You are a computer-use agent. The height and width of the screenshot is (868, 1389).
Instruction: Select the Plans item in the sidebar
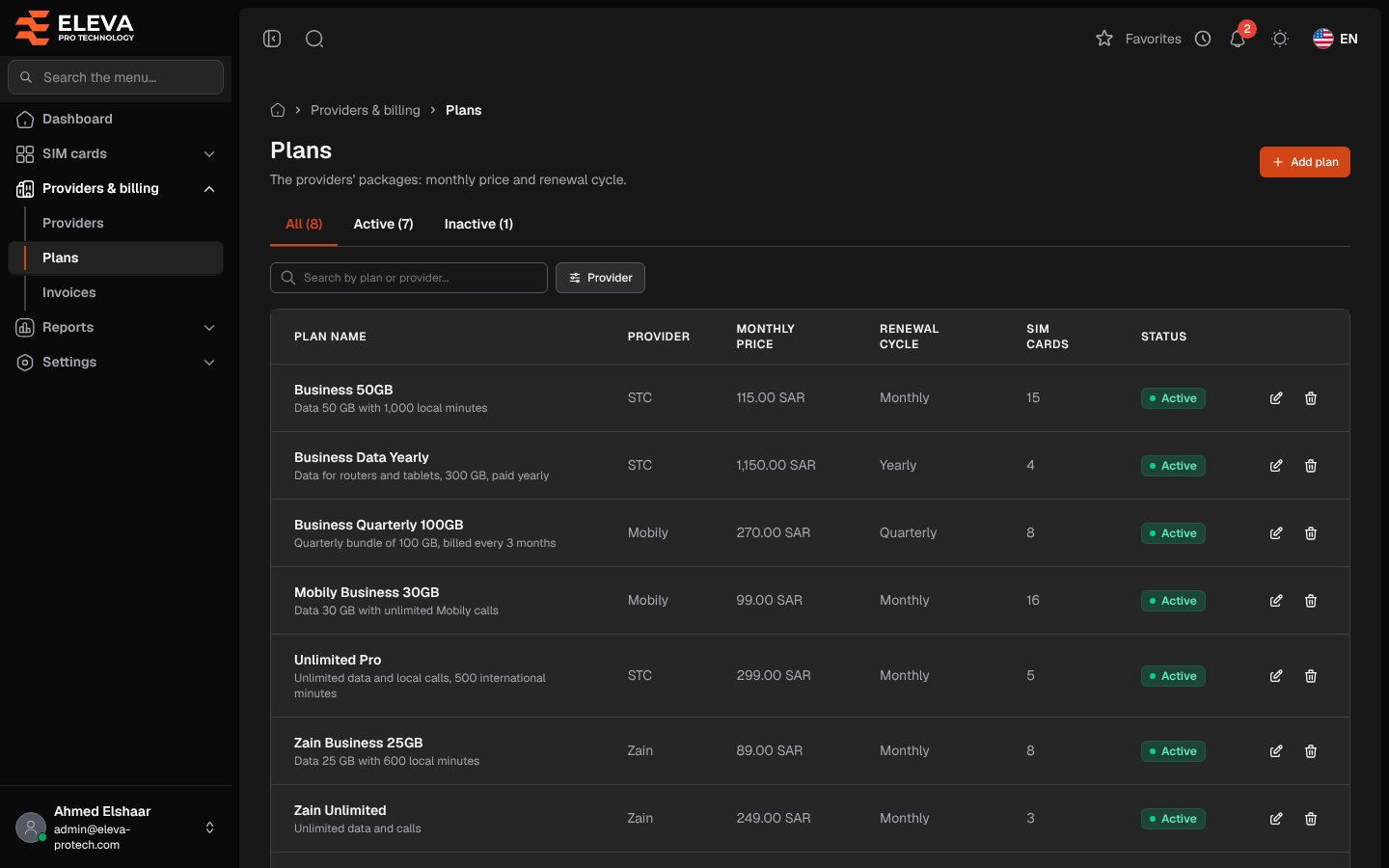[116, 258]
